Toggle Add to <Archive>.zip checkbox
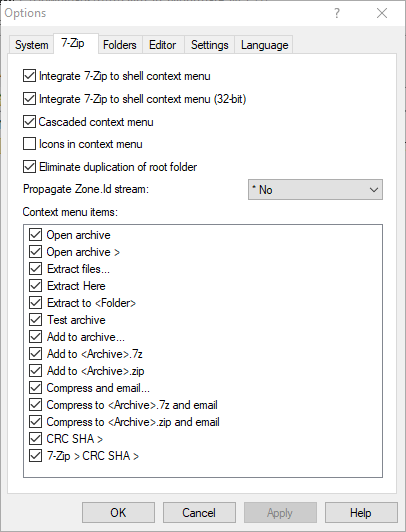 35,370
